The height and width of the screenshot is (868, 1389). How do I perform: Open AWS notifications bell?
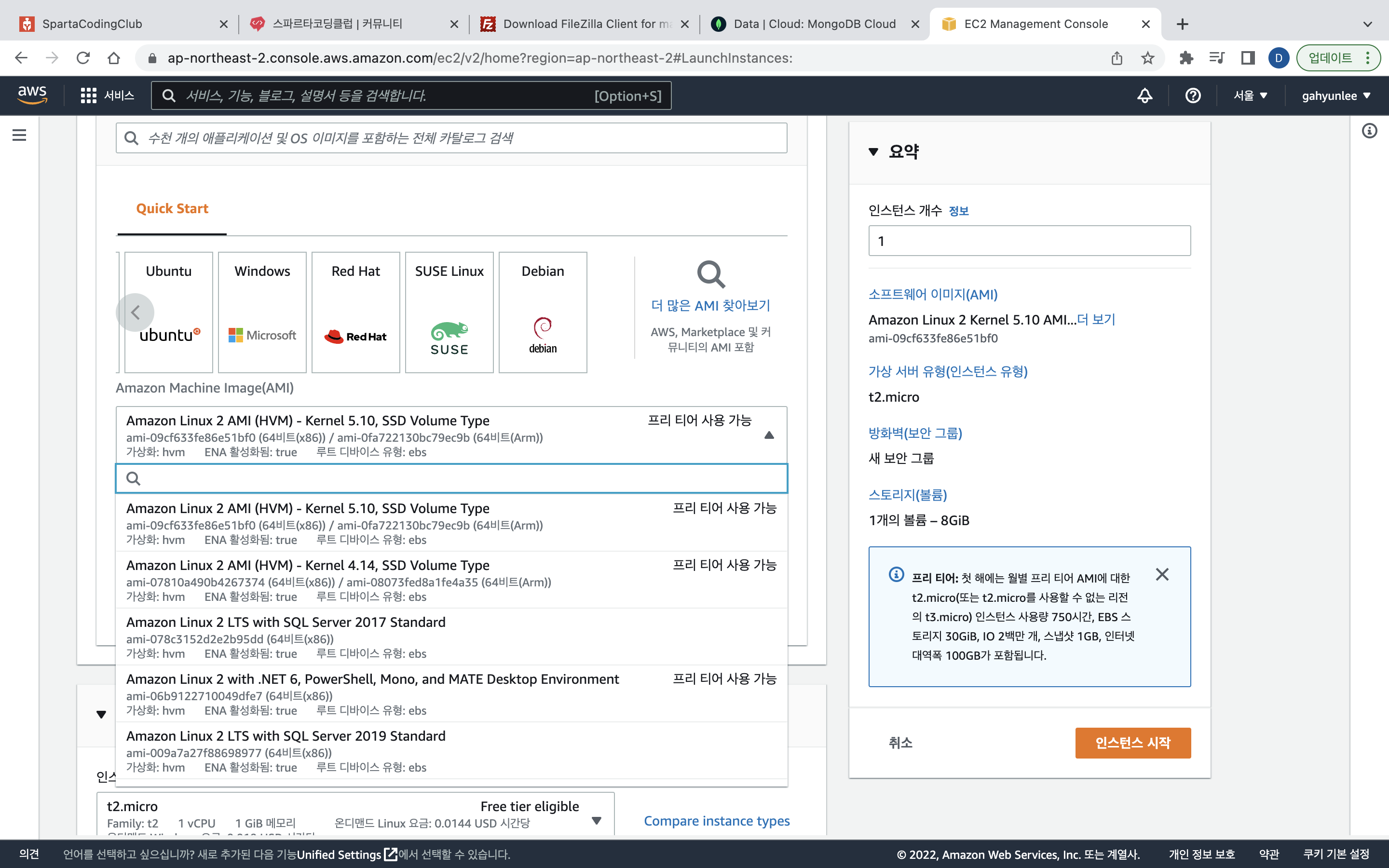1144,95
